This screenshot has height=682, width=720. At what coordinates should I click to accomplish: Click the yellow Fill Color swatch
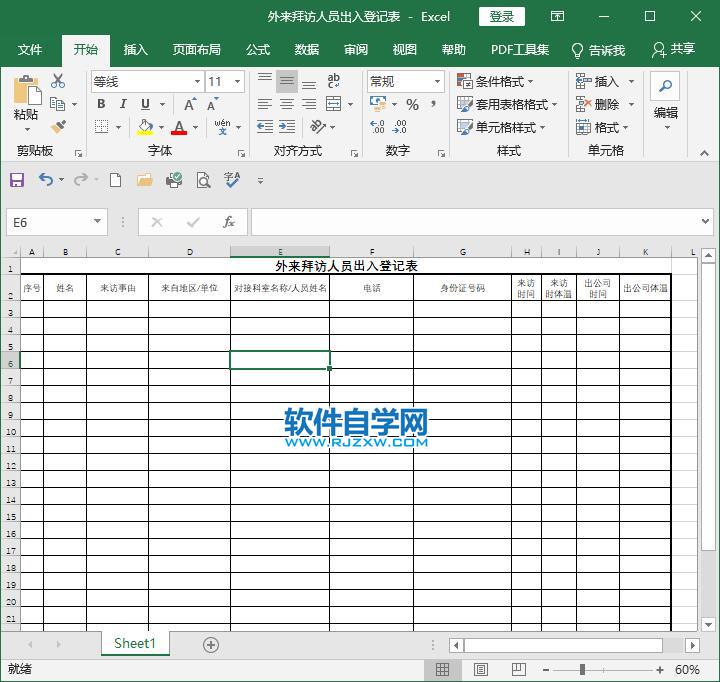click(145, 127)
